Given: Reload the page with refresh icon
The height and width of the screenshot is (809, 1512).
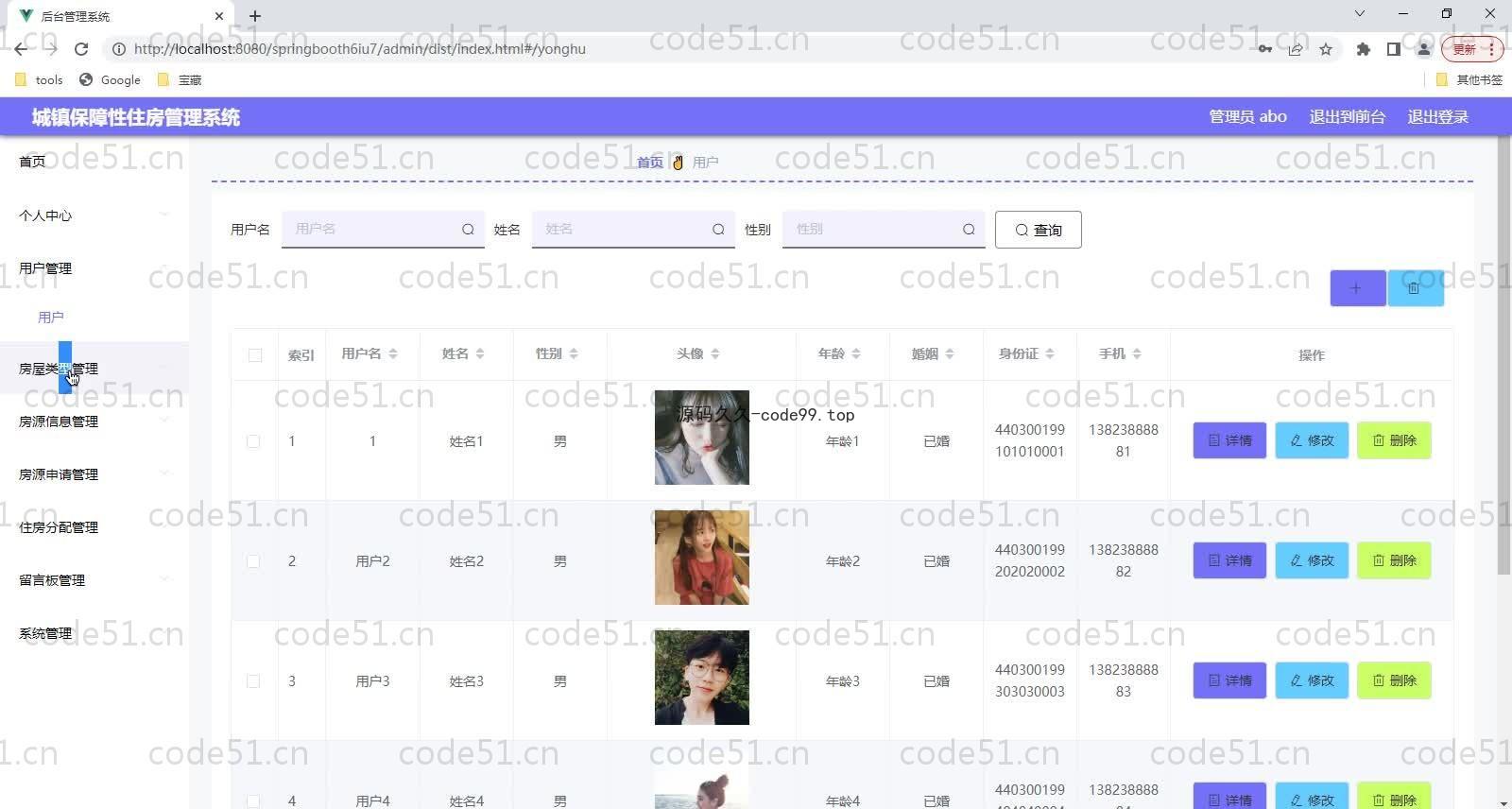Looking at the screenshot, I should click(x=81, y=49).
